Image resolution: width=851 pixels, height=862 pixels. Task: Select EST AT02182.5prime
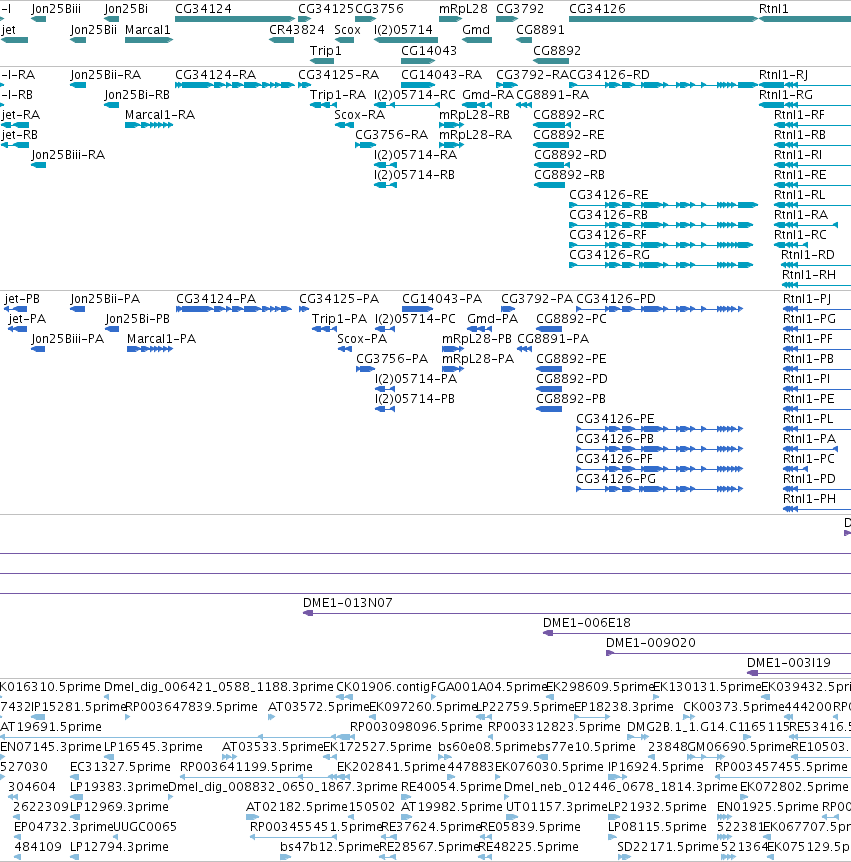pos(297,807)
